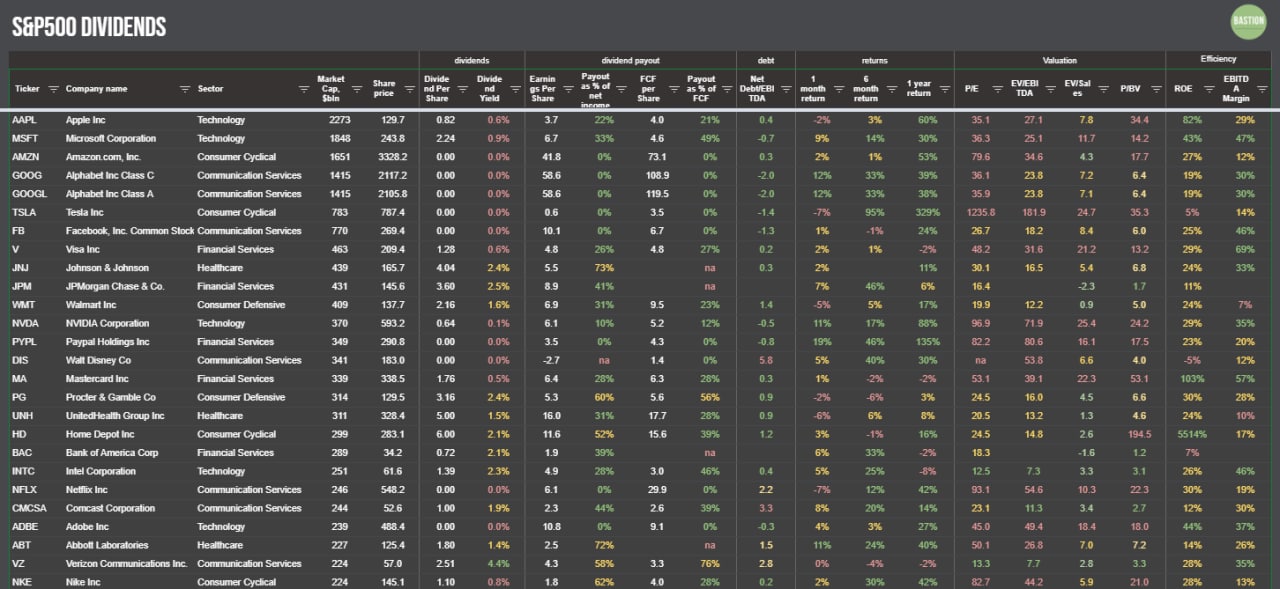The image size is (1280, 589).
Task: Select the dividends group header
Action: (471, 60)
